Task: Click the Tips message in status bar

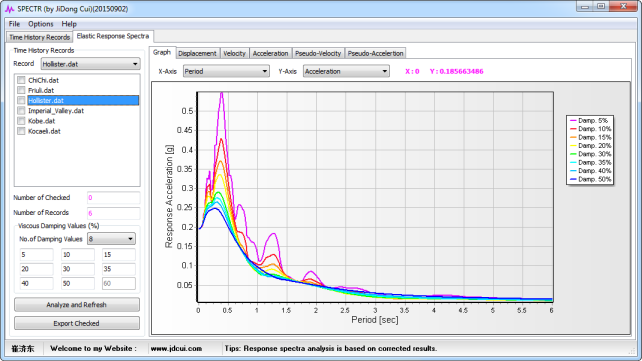Action: point(330,348)
